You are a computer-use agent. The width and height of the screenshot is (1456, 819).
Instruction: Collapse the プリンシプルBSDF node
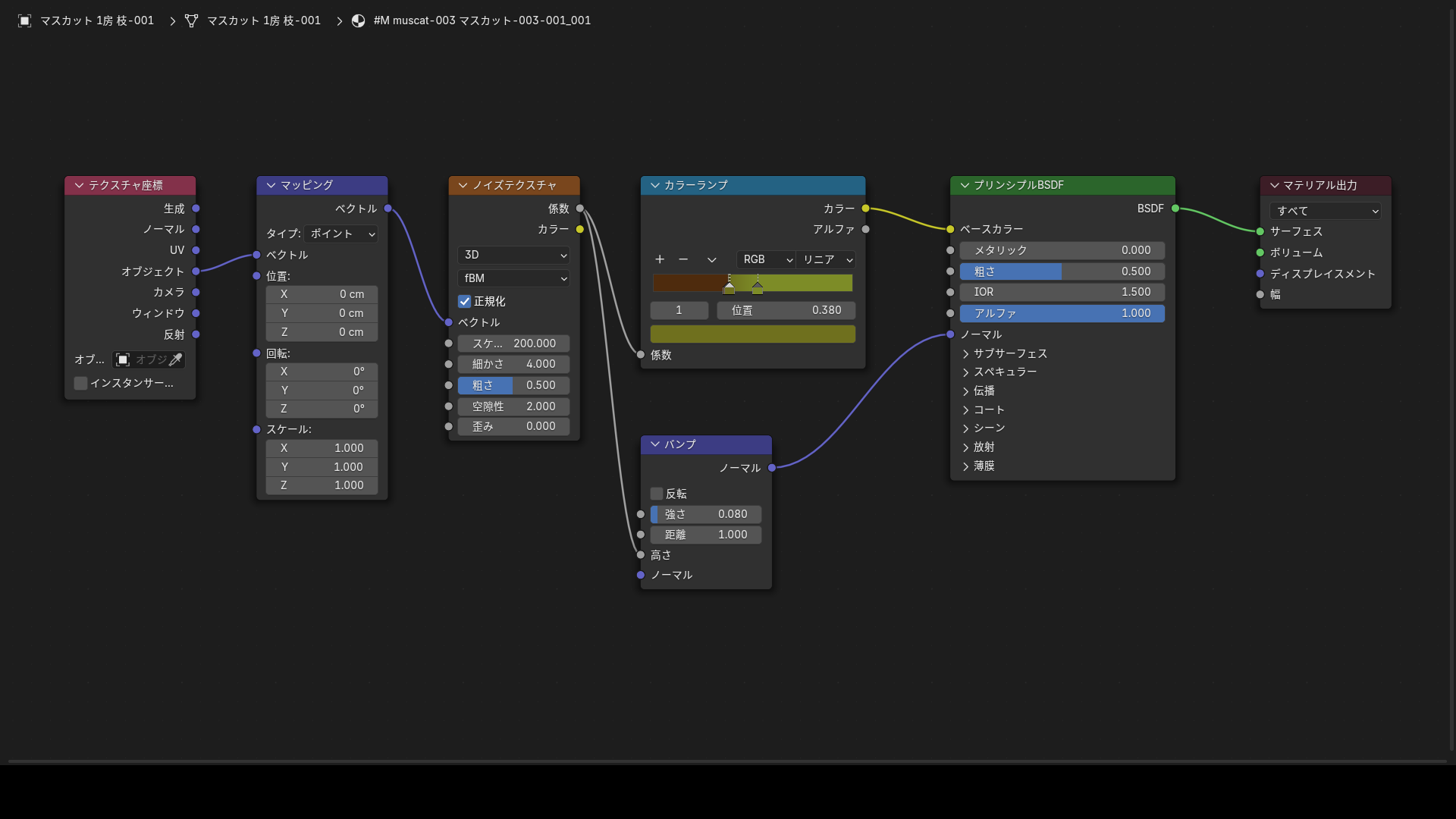965,185
